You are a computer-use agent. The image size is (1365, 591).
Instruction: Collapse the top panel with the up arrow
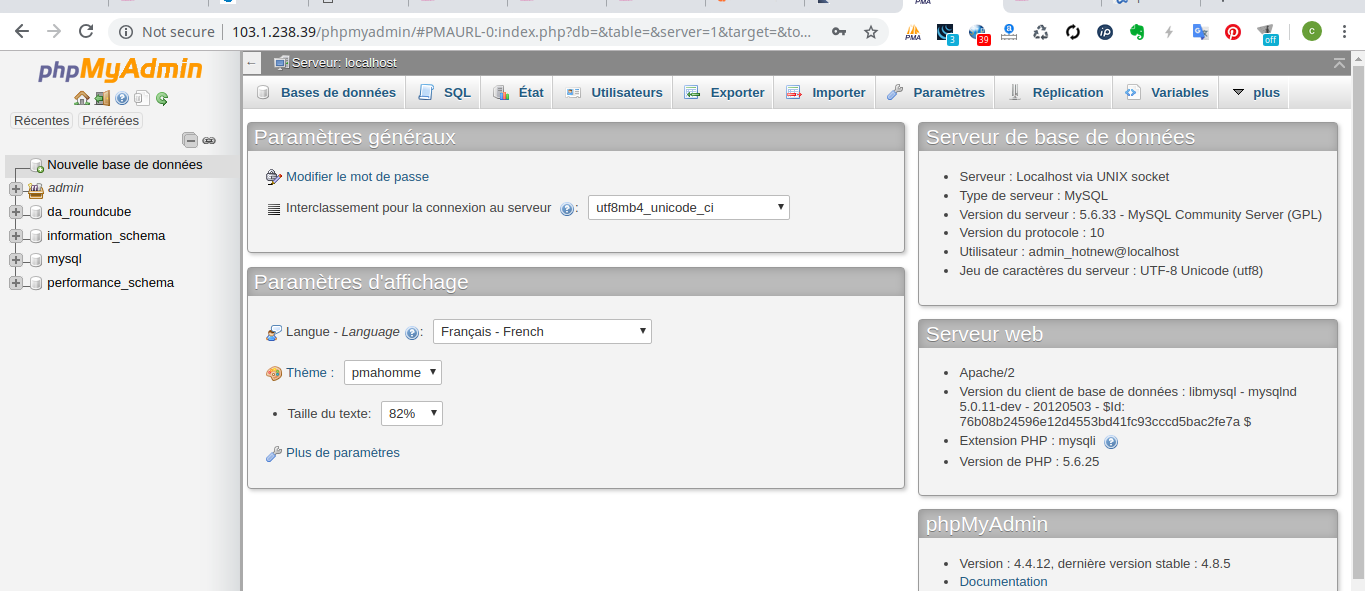[x=1339, y=63]
